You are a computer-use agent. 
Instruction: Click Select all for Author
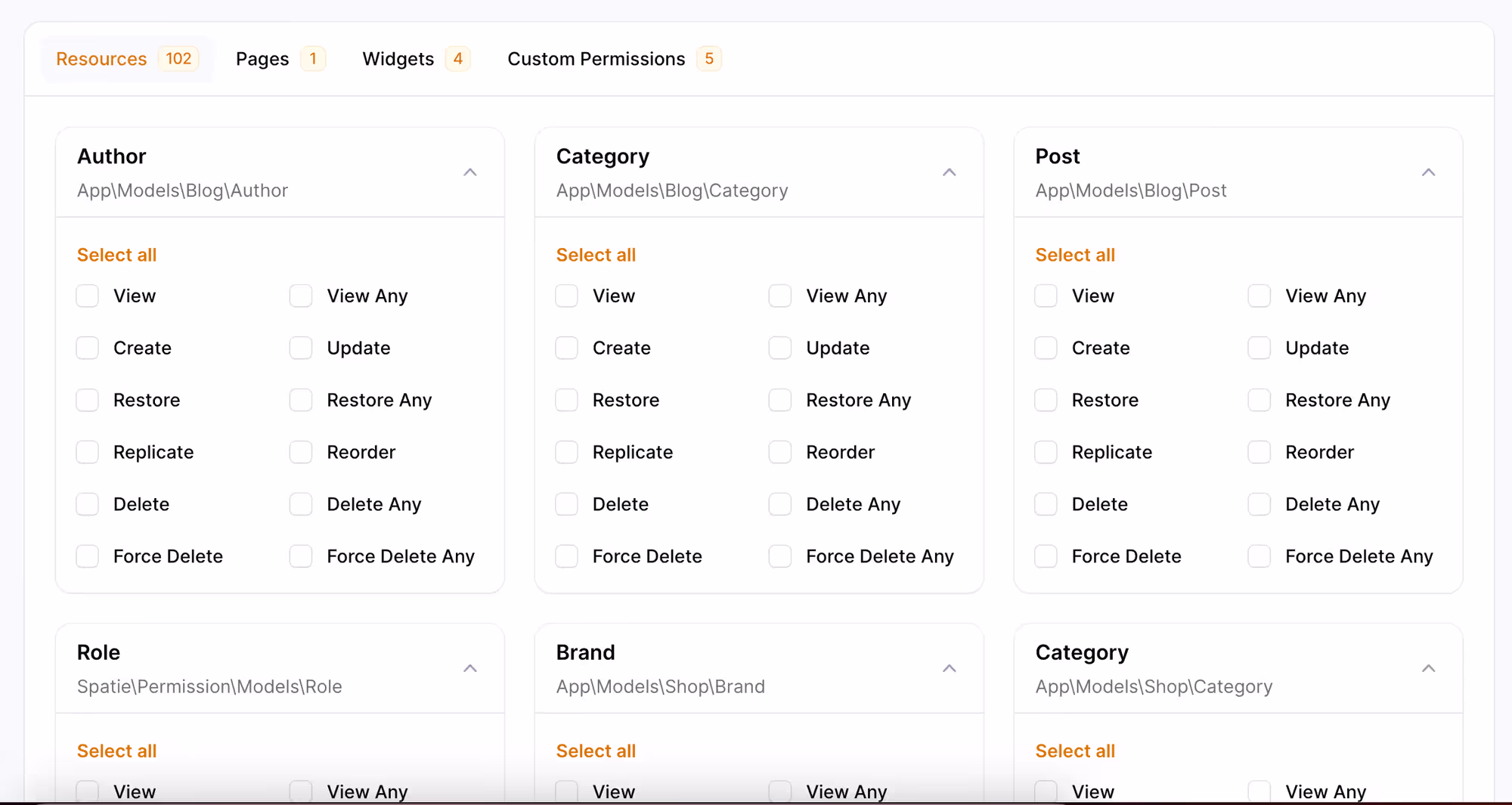point(116,255)
